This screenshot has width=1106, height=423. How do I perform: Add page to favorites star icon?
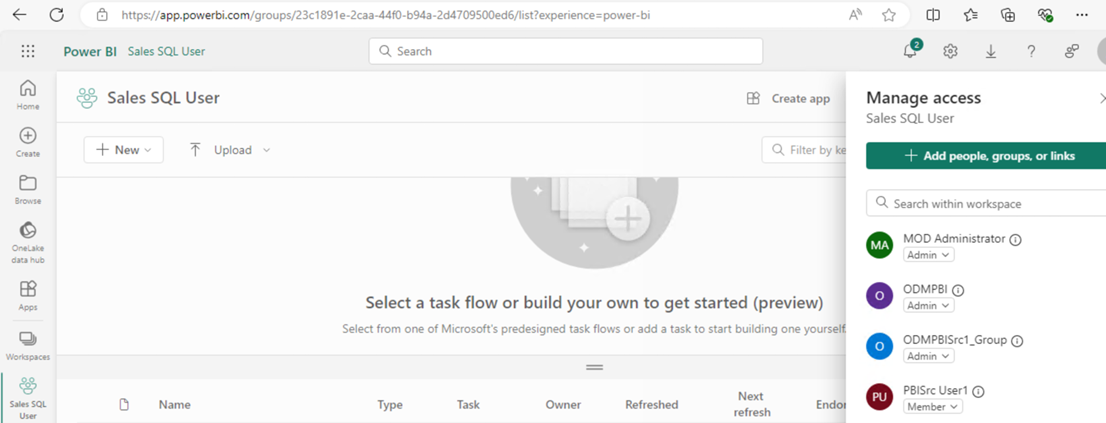[x=889, y=15]
